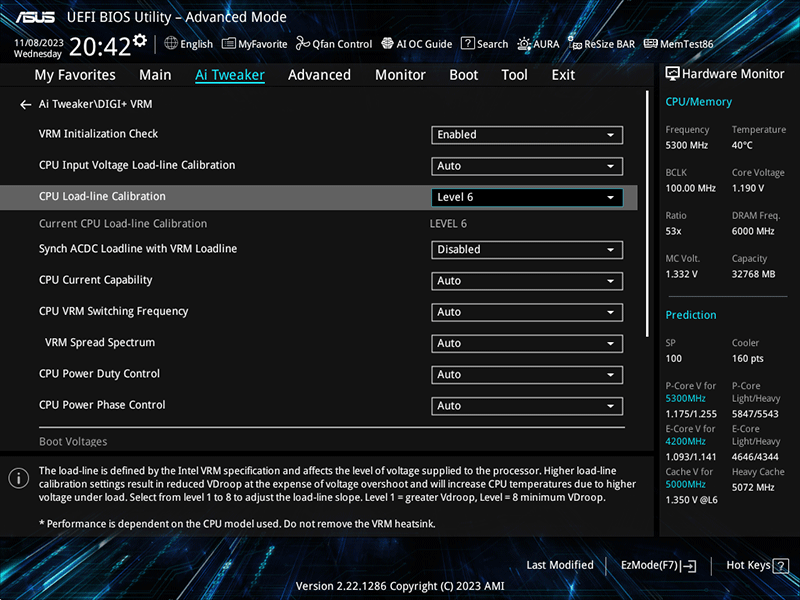This screenshot has height=600, width=800.
Task: Open CPU Power Duty Control dropdown
Action: point(527,374)
